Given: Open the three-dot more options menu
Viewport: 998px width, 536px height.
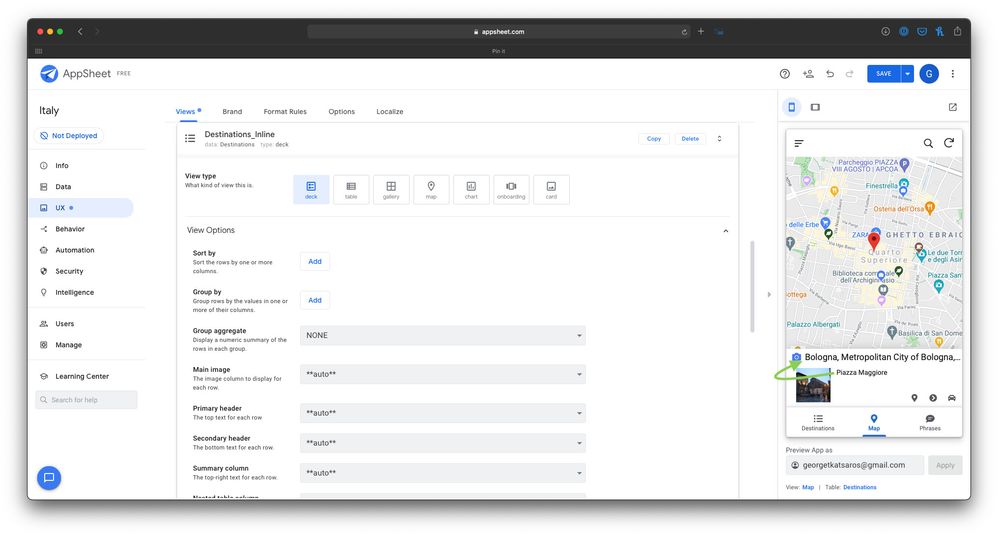Looking at the screenshot, I should (953, 74).
